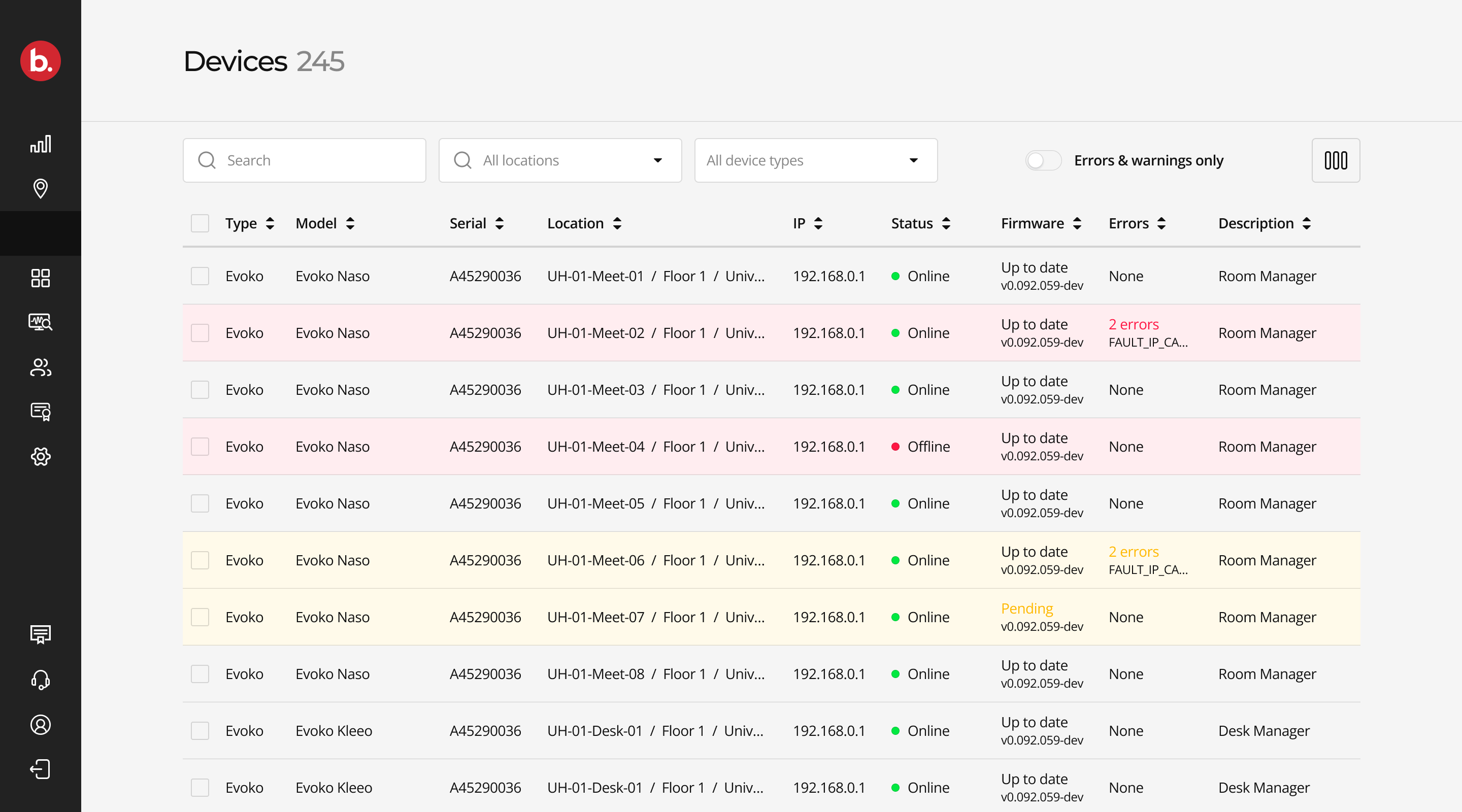The height and width of the screenshot is (812, 1462).
Task: Click Room Manager description in Meet-07 row
Action: click(x=1267, y=617)
